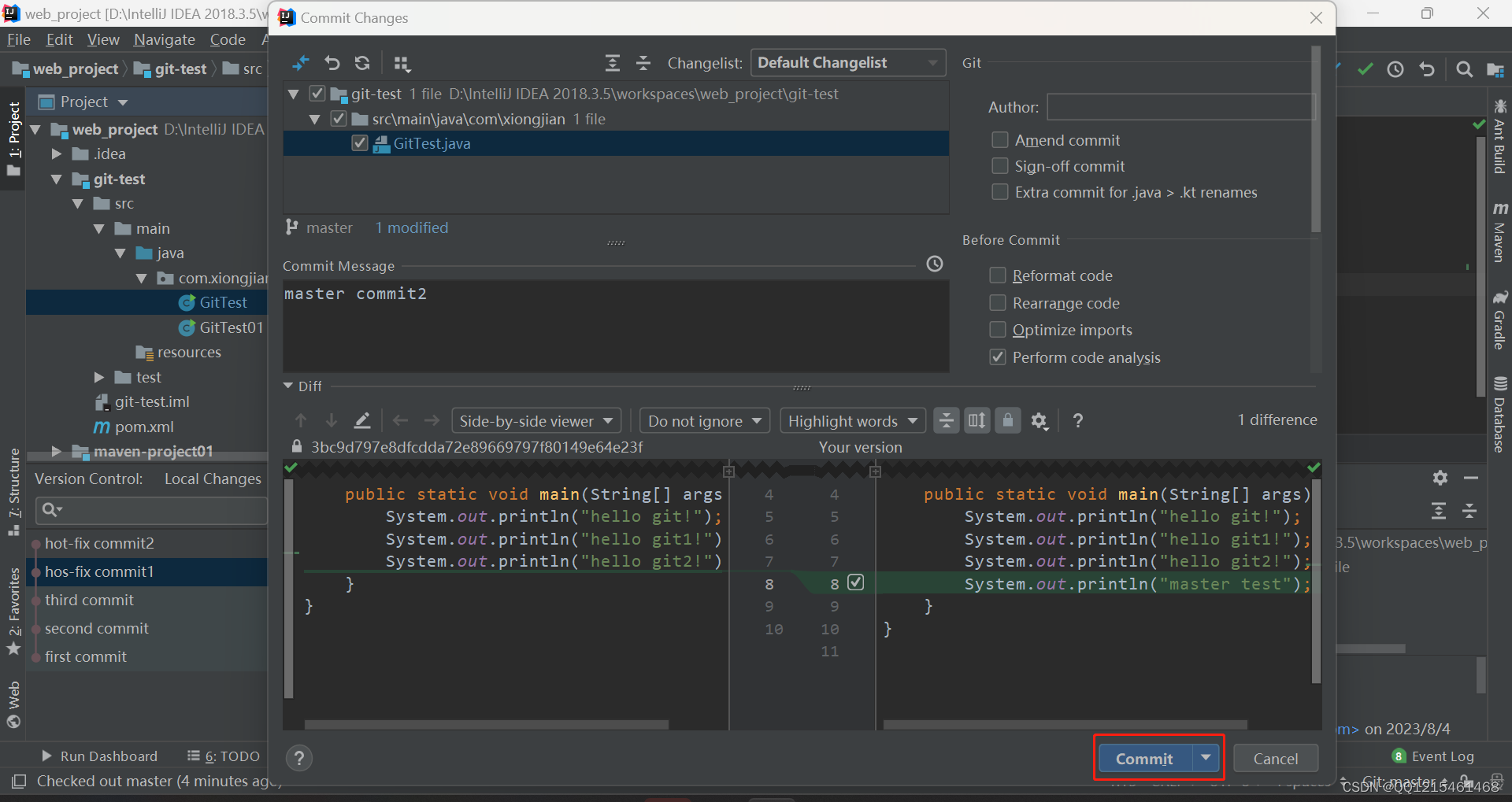
Task: Open the Highlight words dropdown
Action: point(853,421)
